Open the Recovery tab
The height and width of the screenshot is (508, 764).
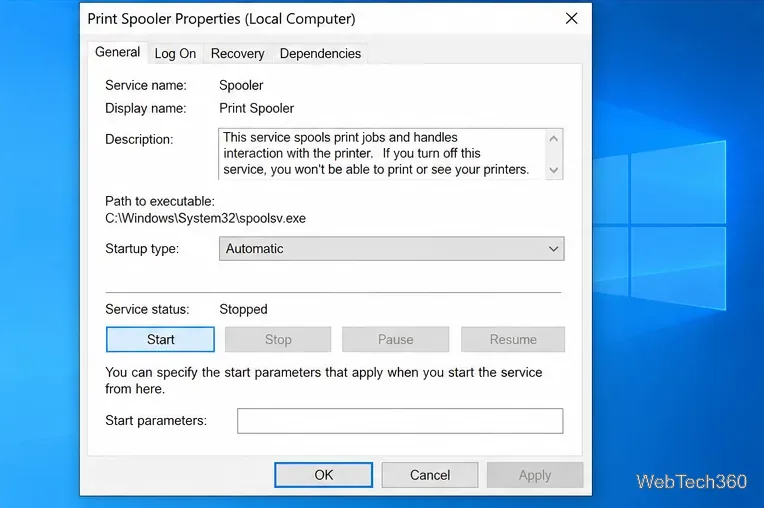[237, 54]
